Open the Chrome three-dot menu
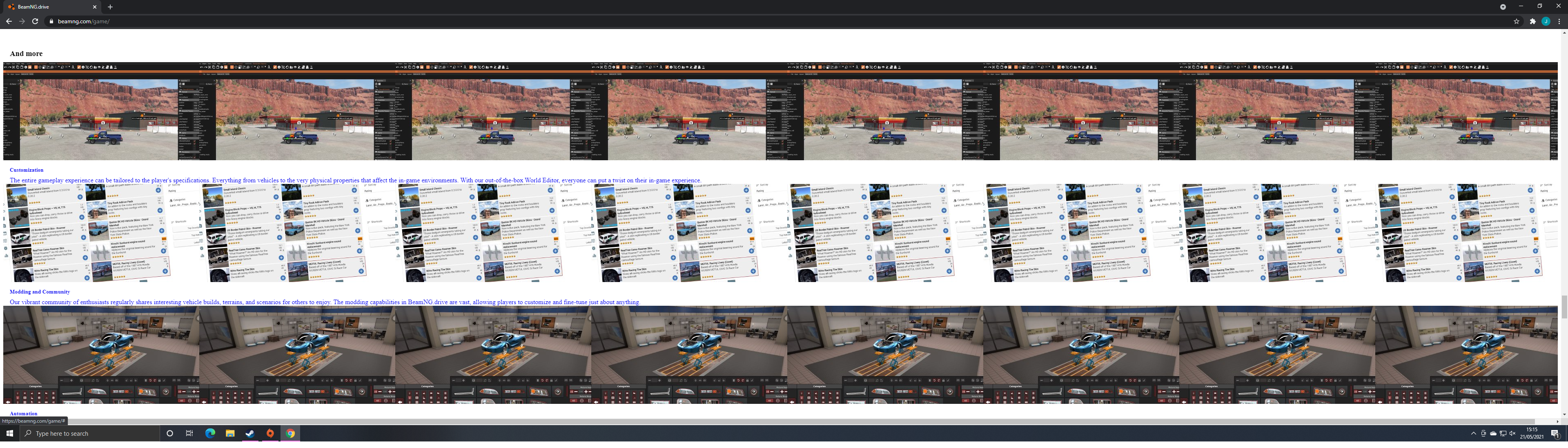Viewport: 1568px width, 448px height. [x=1559, y=21]
